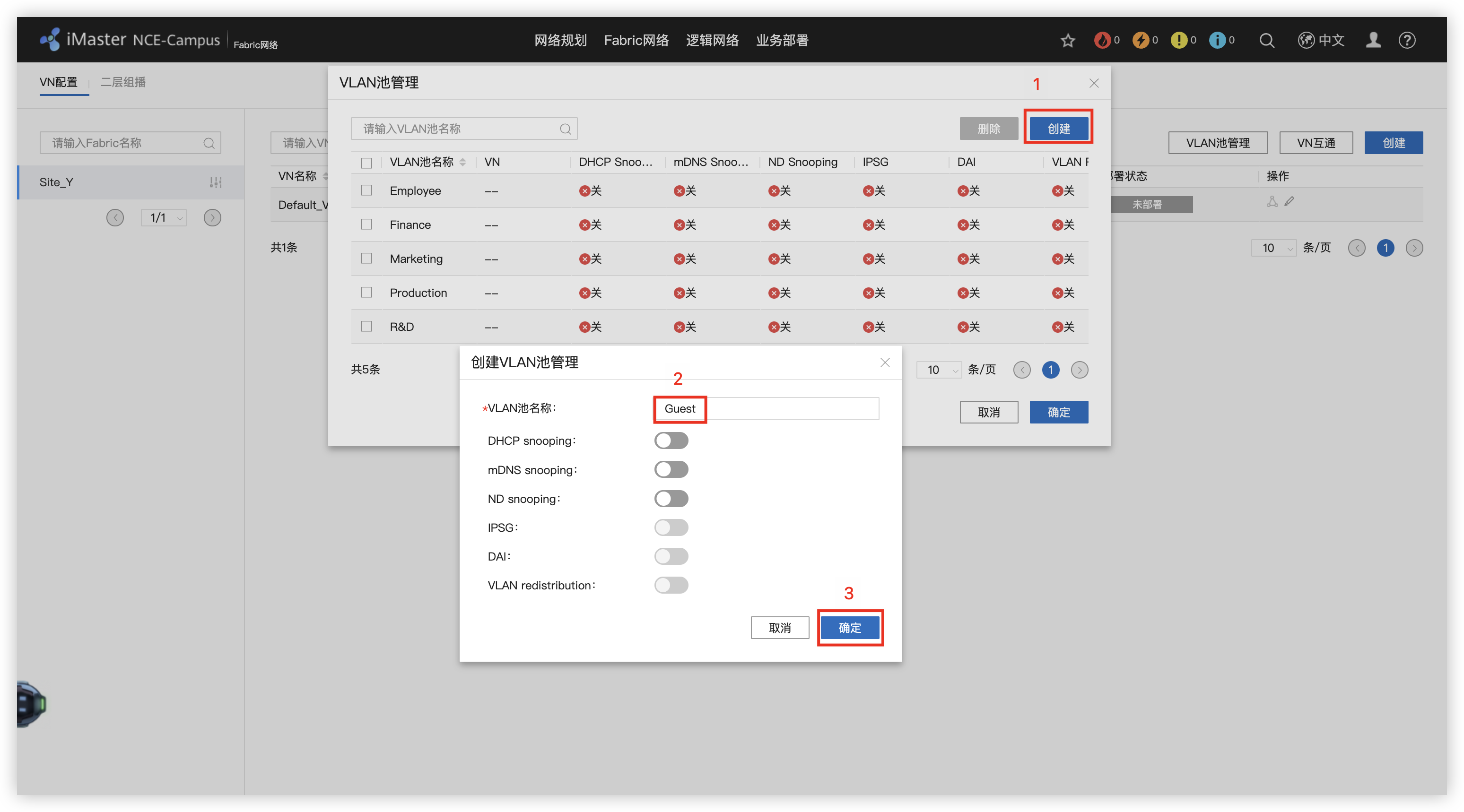The height and width of the screenshot is (812, 1464).
Task: Switch to the 二层组播 tab
Action: coord(123,82)
